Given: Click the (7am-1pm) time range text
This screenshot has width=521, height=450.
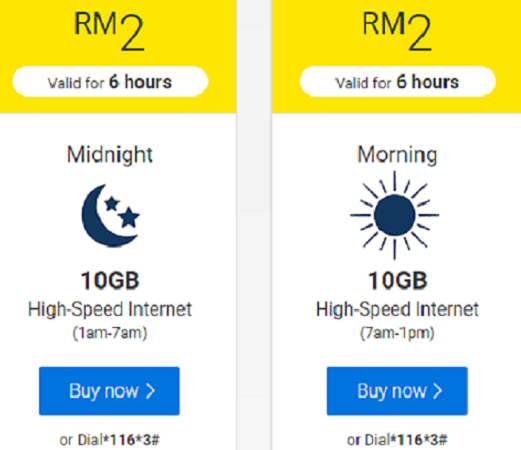Looking at the screenshot, I should [397, 333].
